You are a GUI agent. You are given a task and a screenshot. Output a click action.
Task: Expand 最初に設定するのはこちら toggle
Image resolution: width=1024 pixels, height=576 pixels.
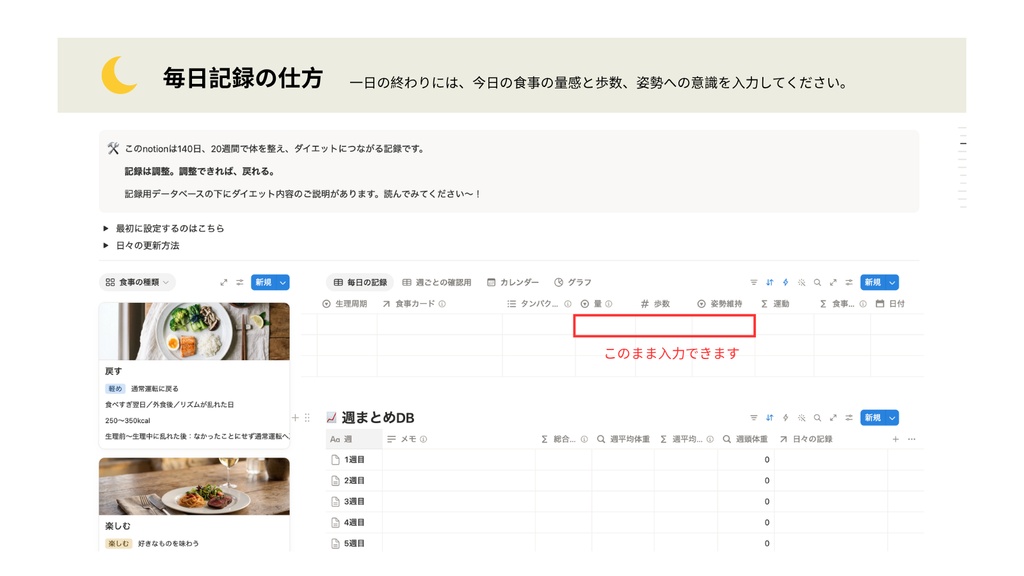pyautogui.click(x=106, y=228)
